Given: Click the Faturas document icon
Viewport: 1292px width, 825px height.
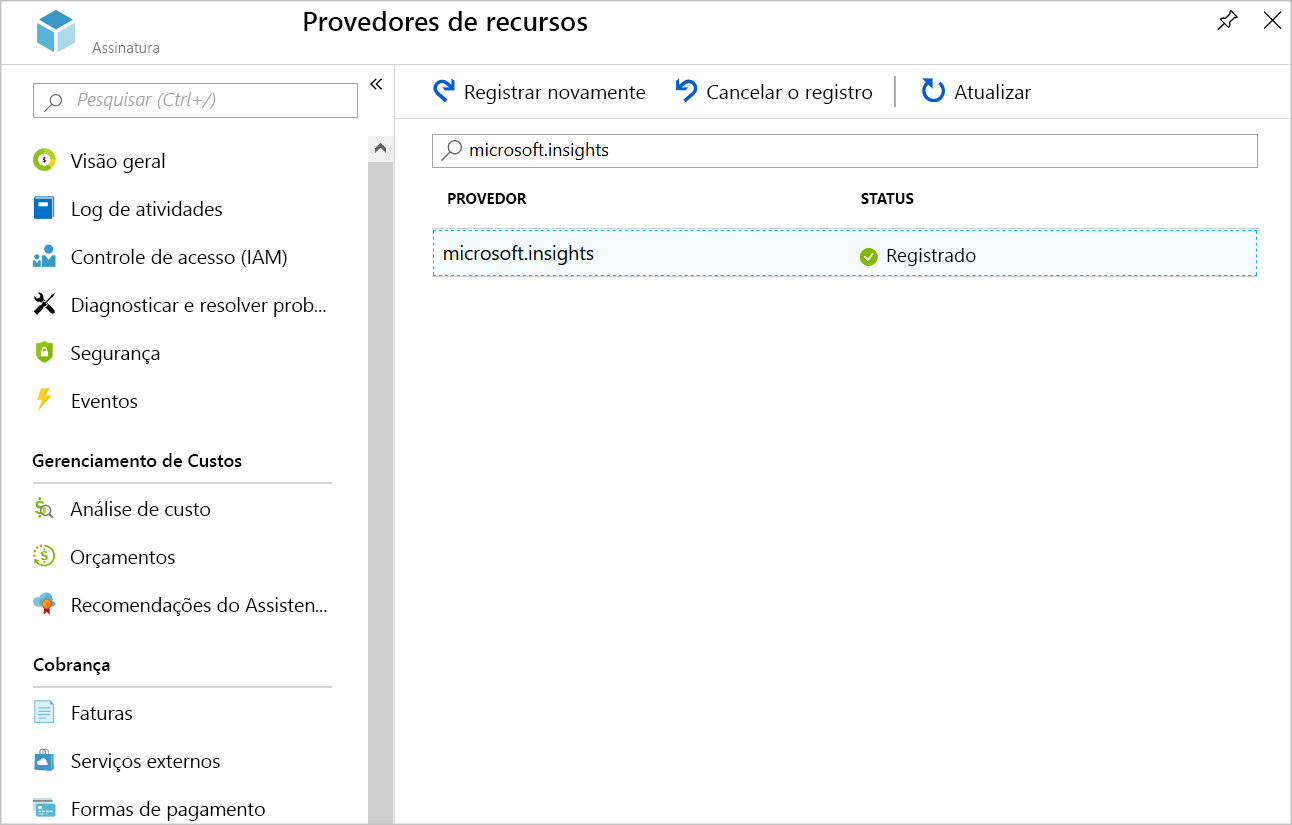Looking at the screenshot, I should pyautogui.click(x=44, y=713).
